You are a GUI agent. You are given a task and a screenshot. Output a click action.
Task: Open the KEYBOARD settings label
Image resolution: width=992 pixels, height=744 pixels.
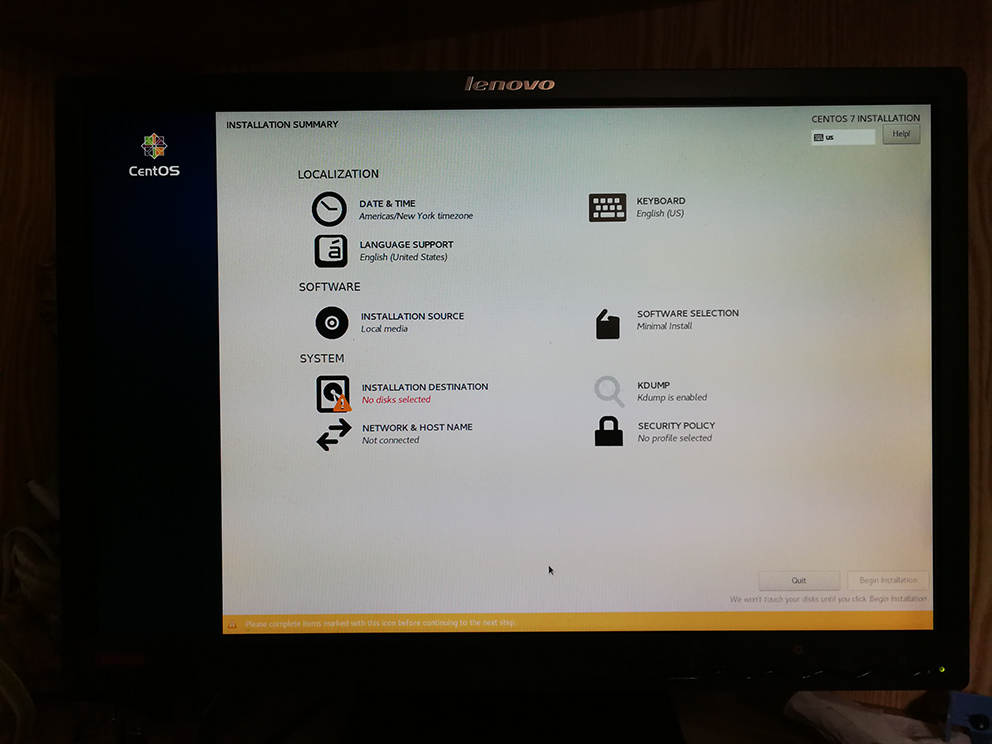coord(660,201)
